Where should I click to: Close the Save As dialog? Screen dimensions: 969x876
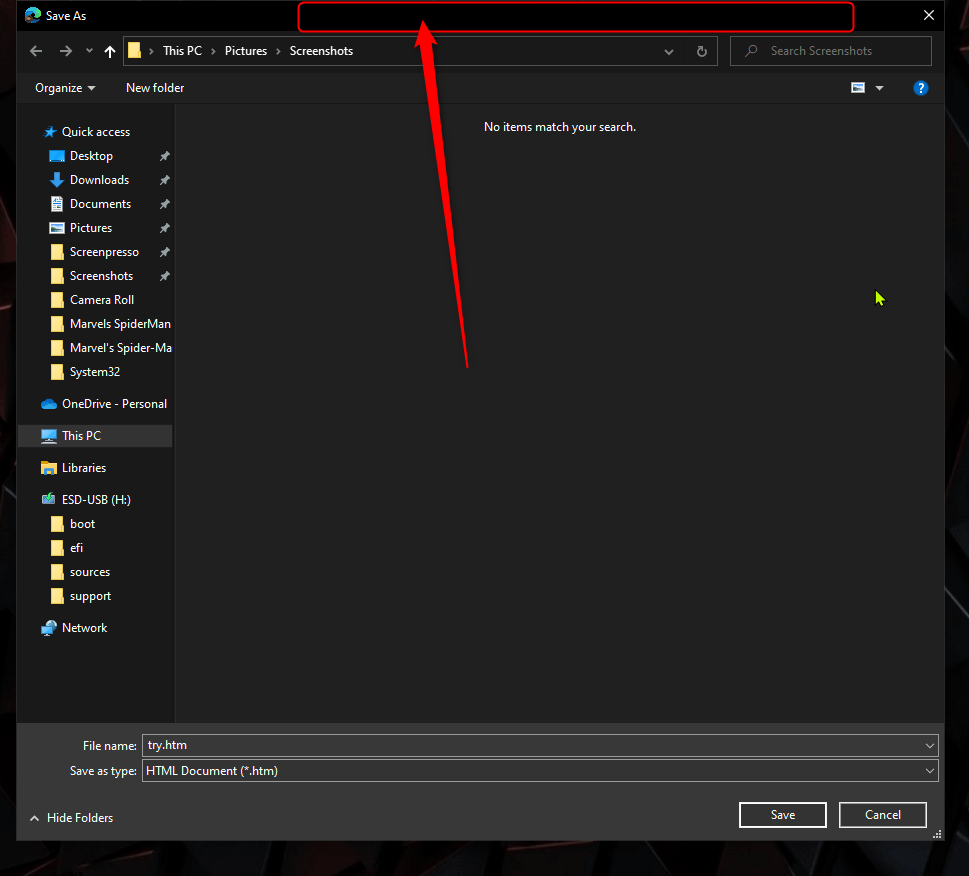pyautogui.click(x=928, y=15)
